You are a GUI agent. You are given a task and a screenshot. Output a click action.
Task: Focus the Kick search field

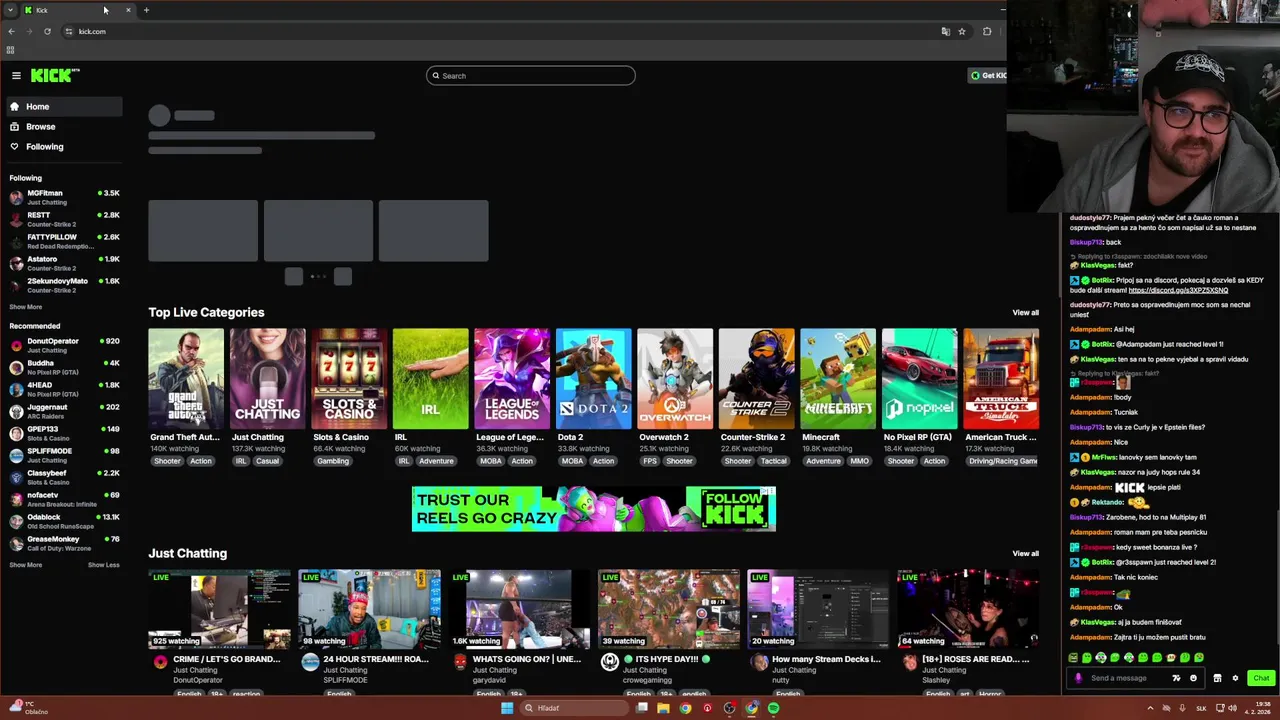point(531,75)
